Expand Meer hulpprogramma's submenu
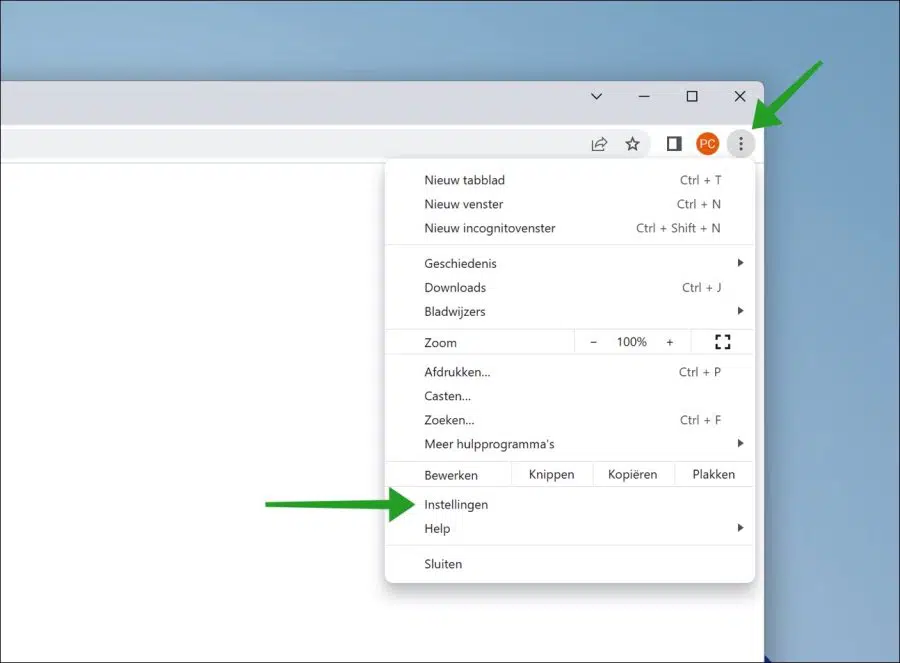Image resolution: width=900 pixels, height=663 pixels. click(570, 444)
